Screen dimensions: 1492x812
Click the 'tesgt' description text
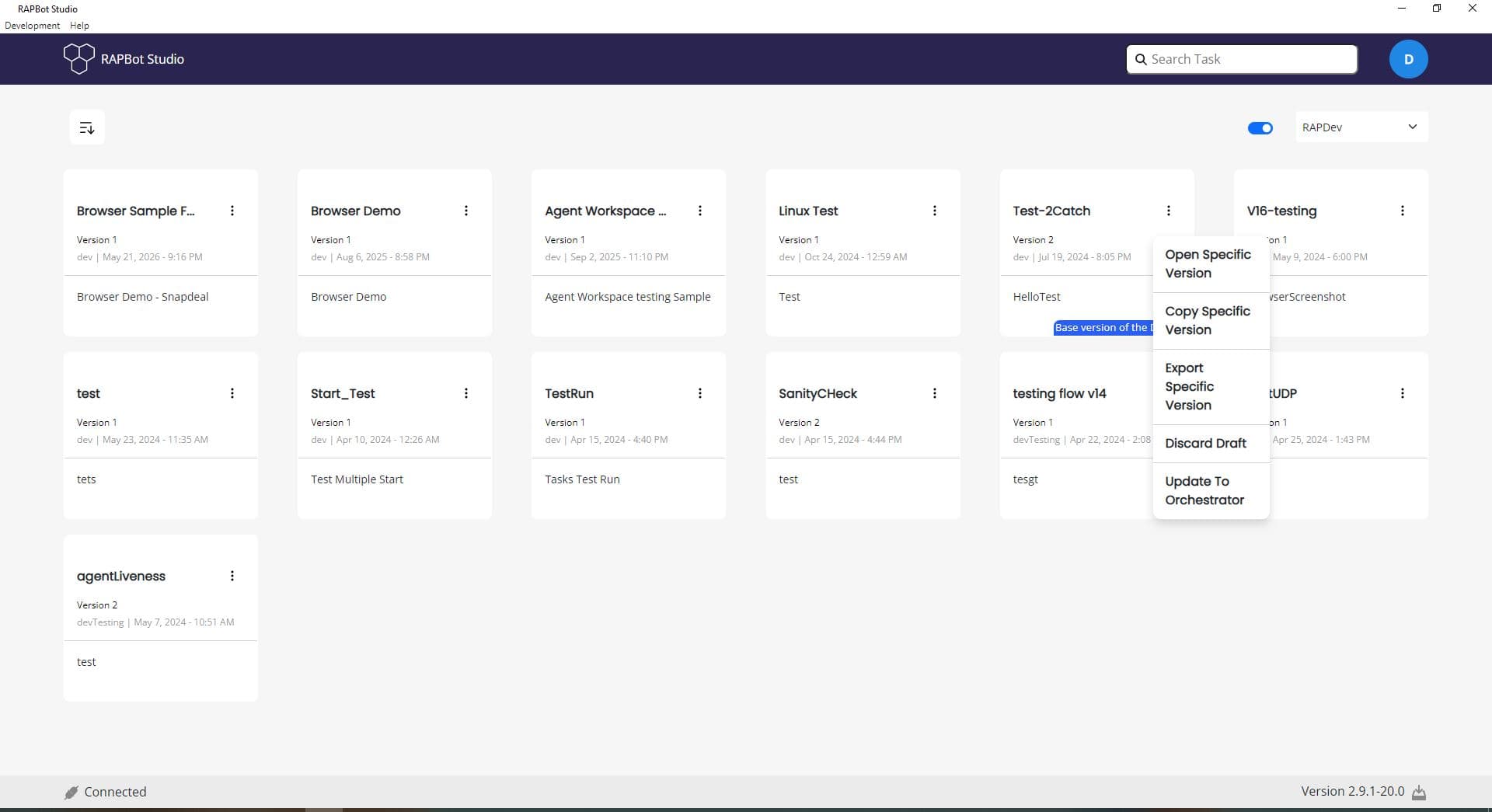click(x=1025, y=479)
